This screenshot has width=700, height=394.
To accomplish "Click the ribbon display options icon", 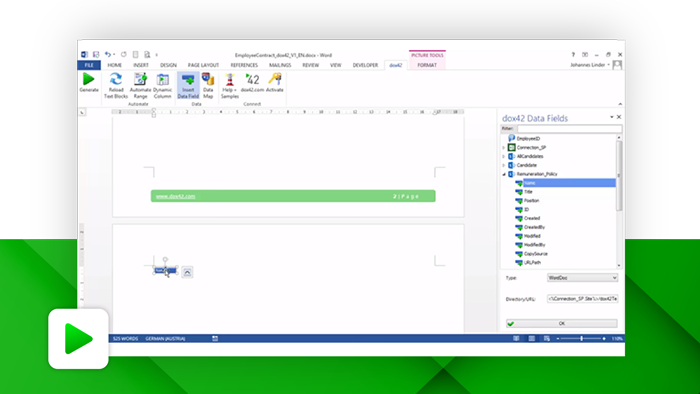I will click(x=585, y=54).
